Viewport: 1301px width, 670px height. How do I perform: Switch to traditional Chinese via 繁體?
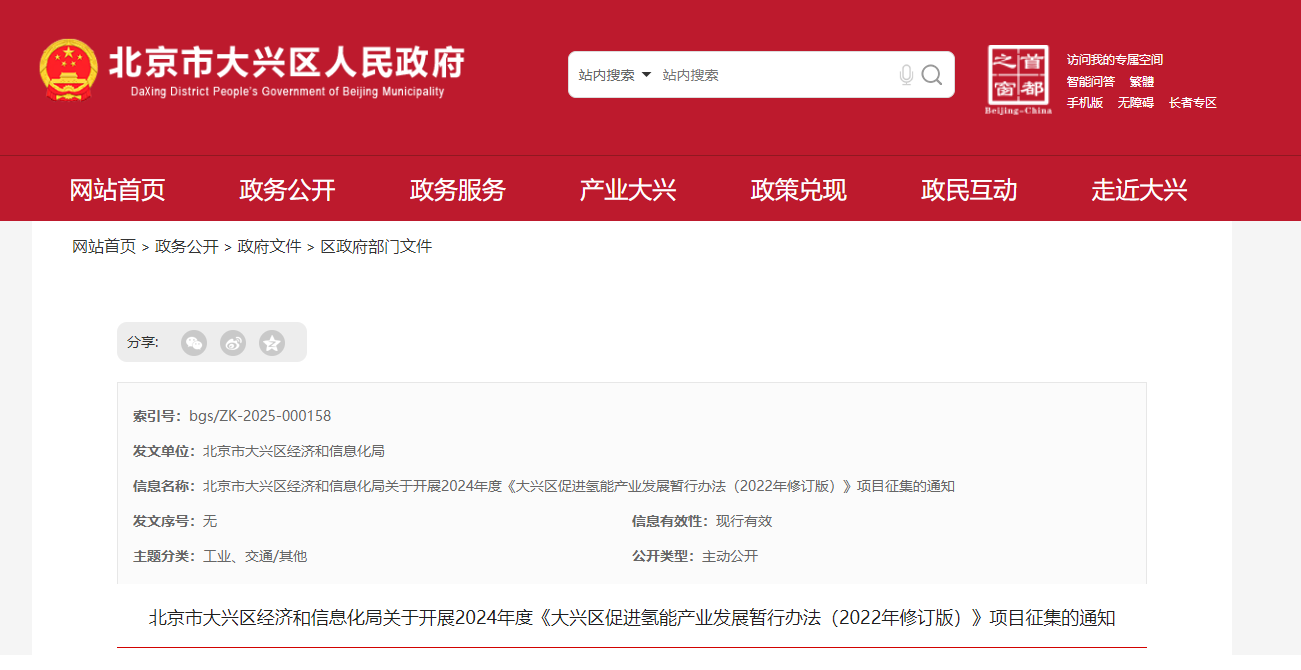pos(1141,82)
